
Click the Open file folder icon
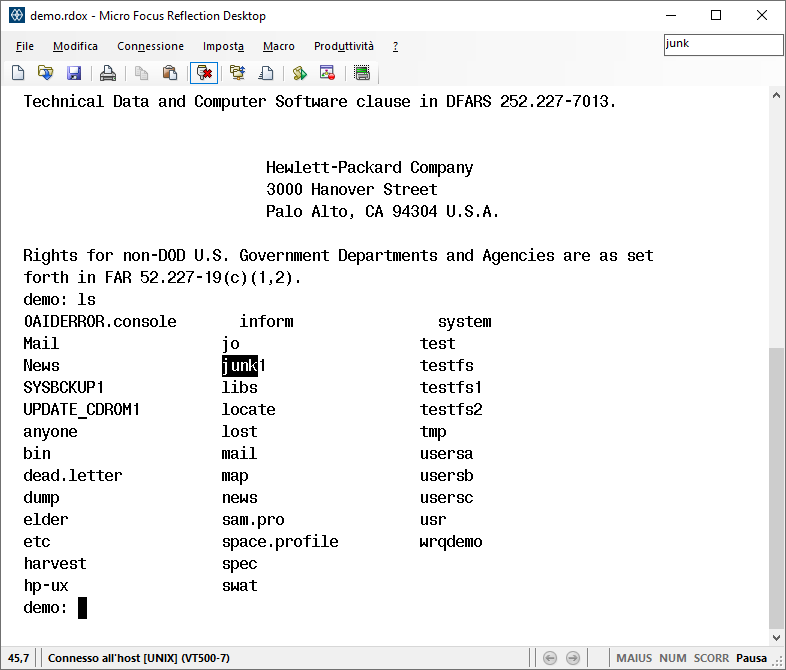[45, 73]
